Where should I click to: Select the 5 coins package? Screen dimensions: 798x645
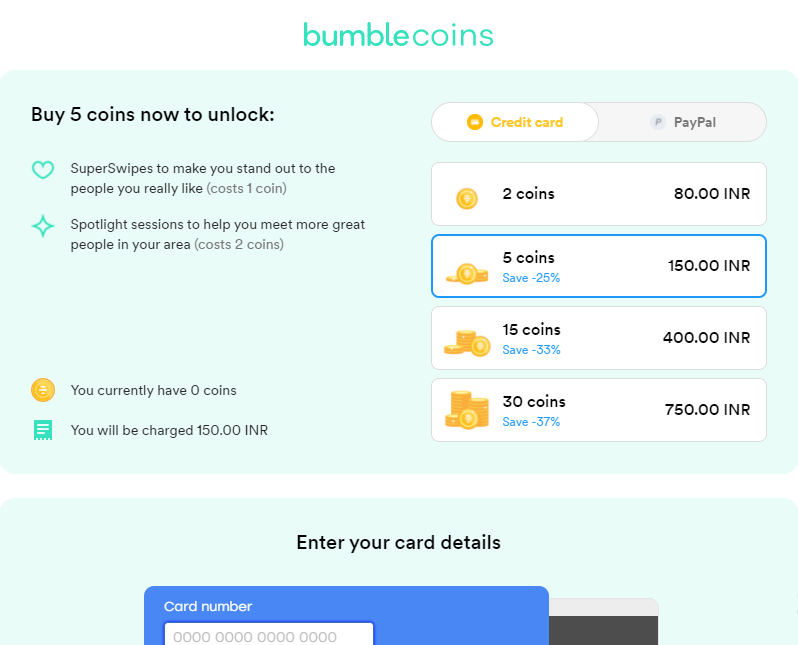598,266
